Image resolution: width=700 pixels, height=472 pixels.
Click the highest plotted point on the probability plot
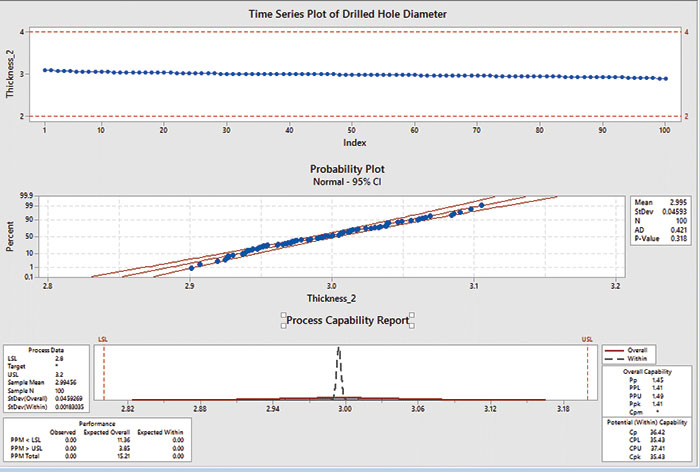pyautogui.click(x=481, y=205)
